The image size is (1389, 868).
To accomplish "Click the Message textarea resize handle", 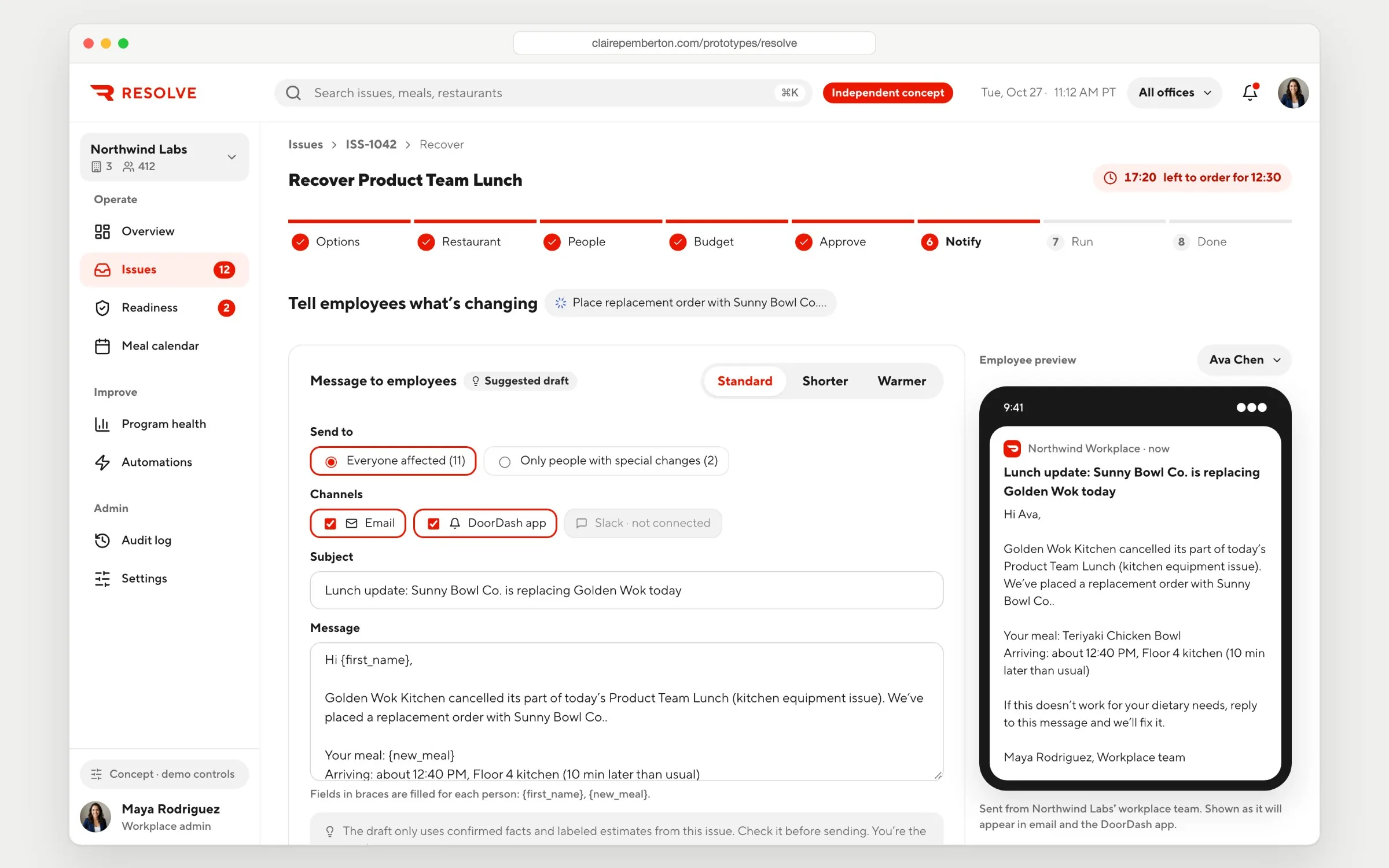I will click(x=938, y=775).
